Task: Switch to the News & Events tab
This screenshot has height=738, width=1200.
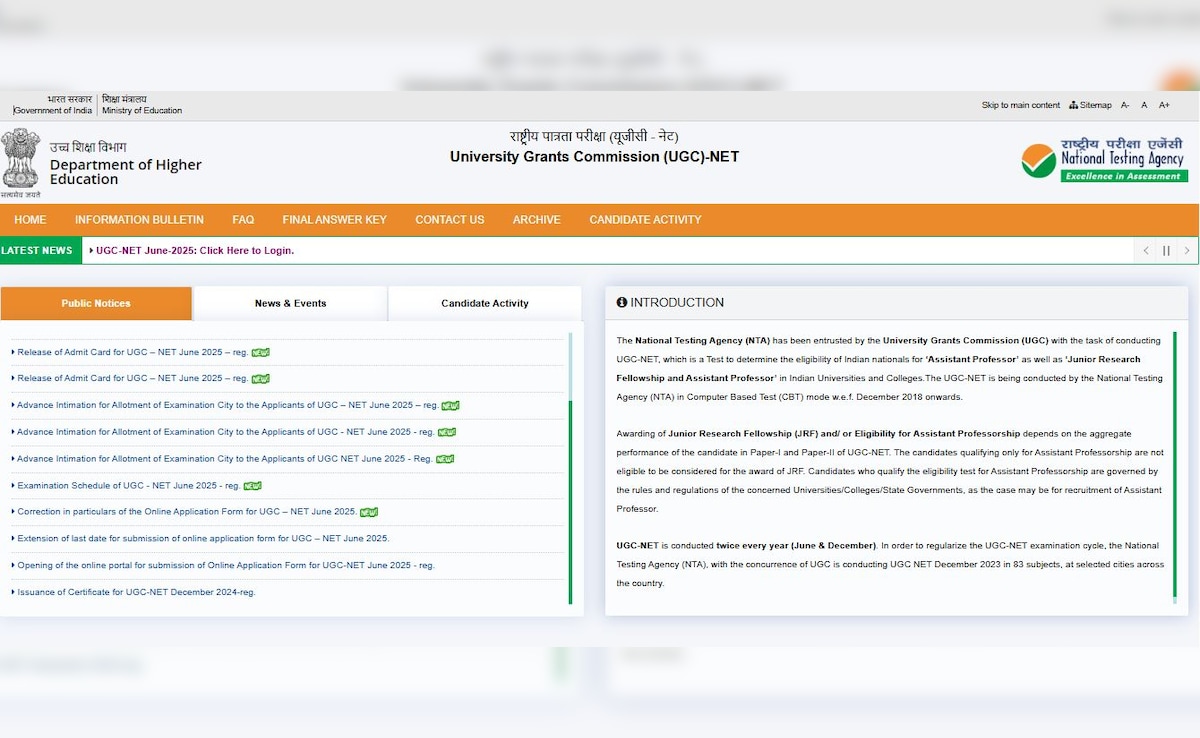Action: click(x=290, y=303)
